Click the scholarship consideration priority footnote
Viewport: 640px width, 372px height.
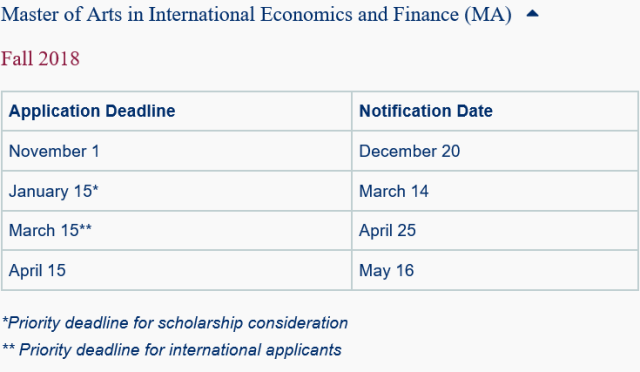pyautogui.click(x=175, y=323)
